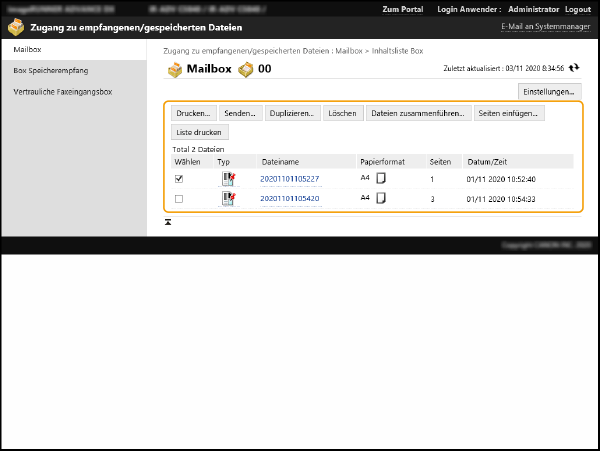Screen dimensions: 600x451
Task: Select Mailbox in the left sidebar
Action: [x=27, y=49]
